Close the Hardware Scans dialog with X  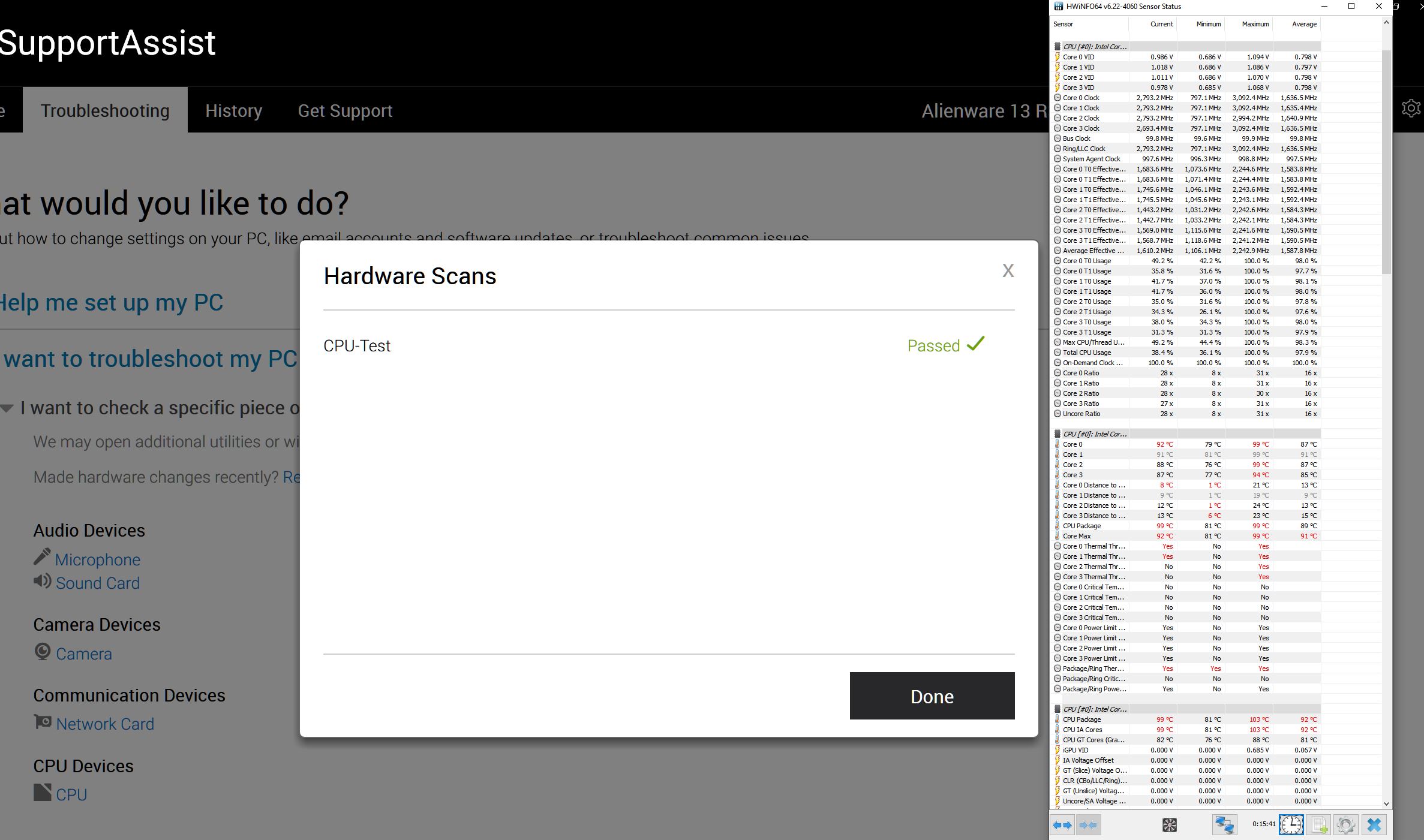coord(1008,271)
